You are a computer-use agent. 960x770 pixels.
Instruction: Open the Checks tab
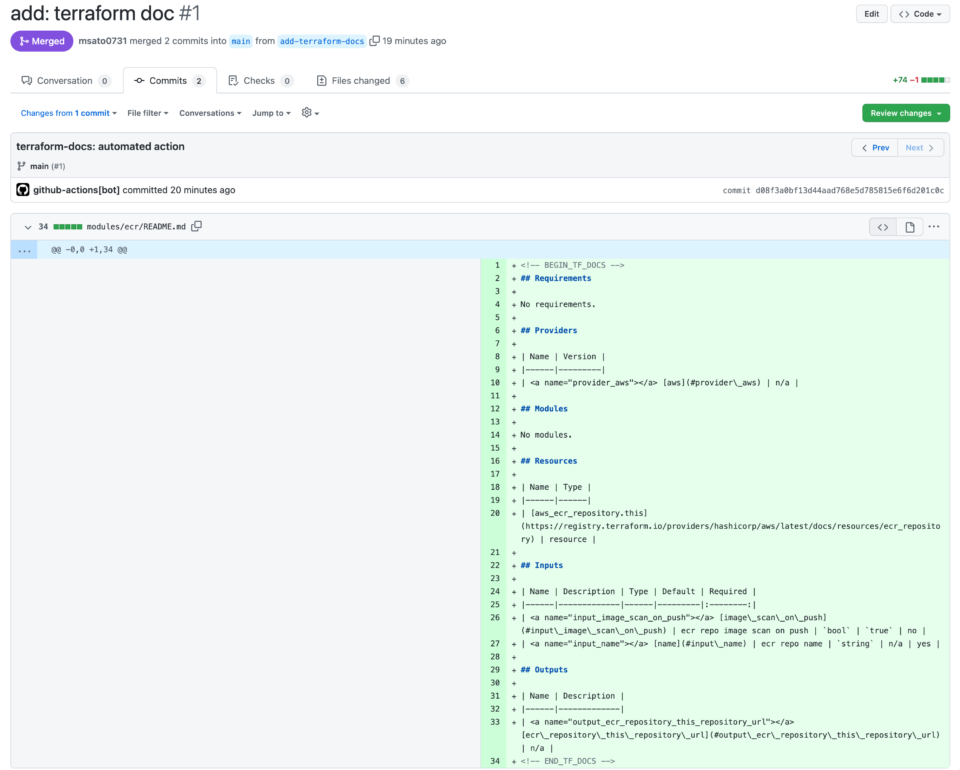tap(260, 80)
